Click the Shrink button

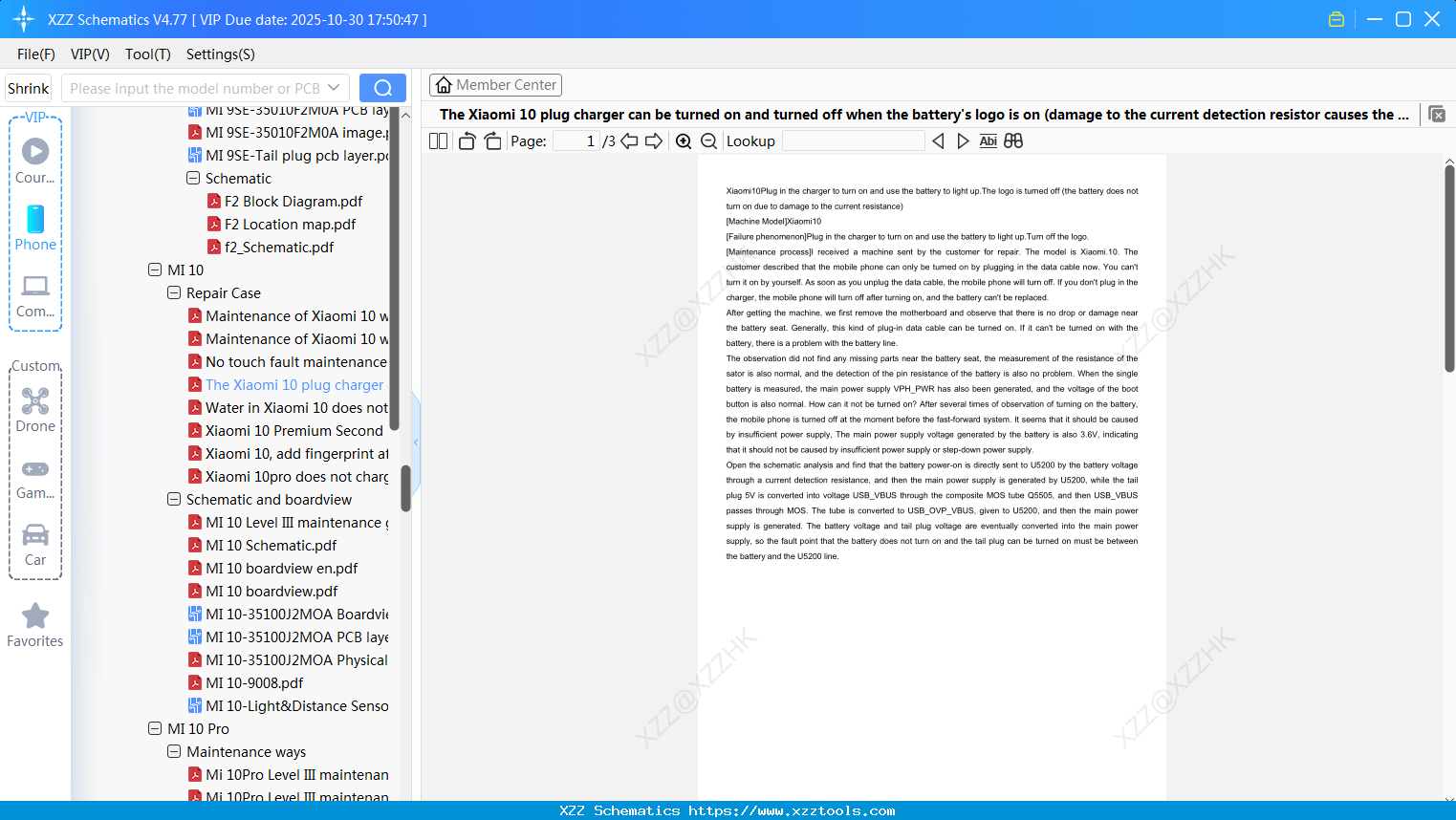29,88
